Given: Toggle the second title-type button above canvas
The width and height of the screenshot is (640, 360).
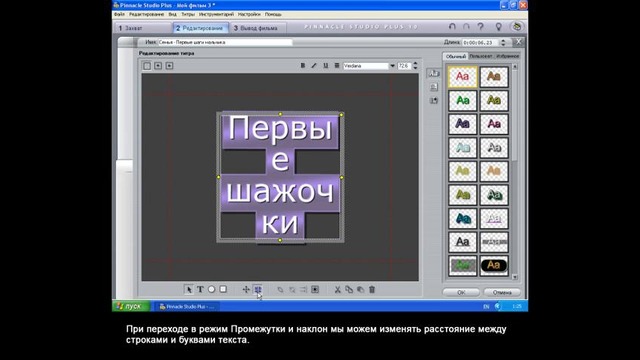Looking at the screenshot, I should pos(158,66).
